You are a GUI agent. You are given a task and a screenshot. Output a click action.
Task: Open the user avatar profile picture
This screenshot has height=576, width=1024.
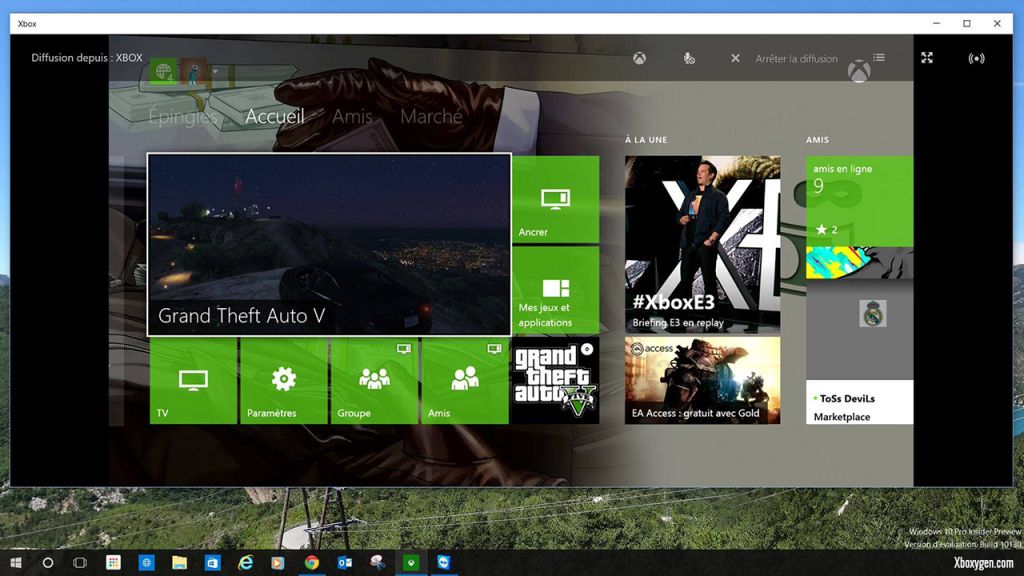pyautogui.click(x=193, y=71)
